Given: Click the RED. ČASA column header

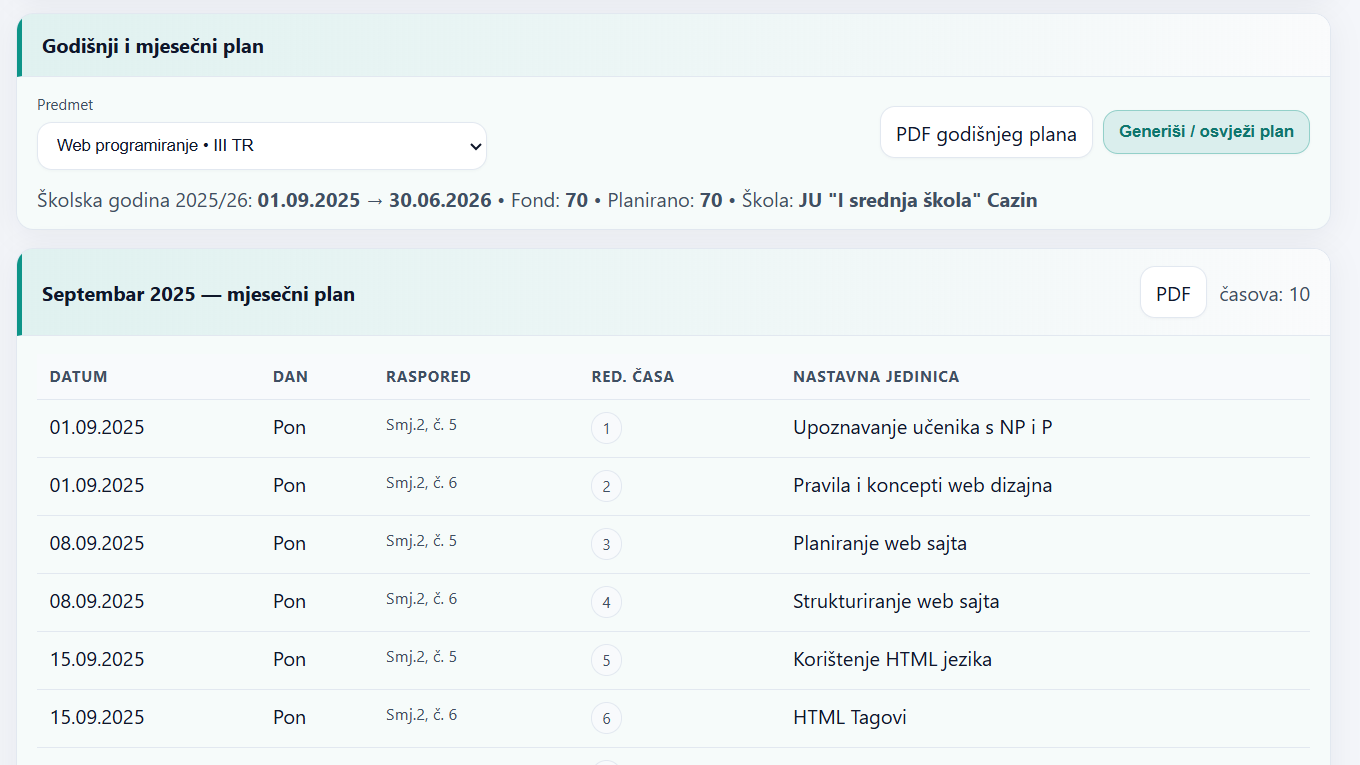Looking at the screenshot, I should point(633,377).
